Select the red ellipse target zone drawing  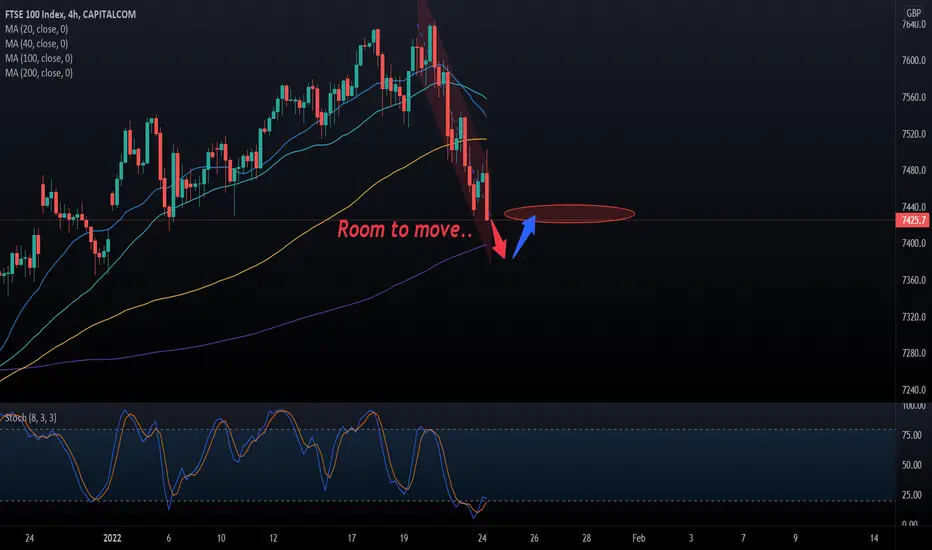(x=569, y=213)
